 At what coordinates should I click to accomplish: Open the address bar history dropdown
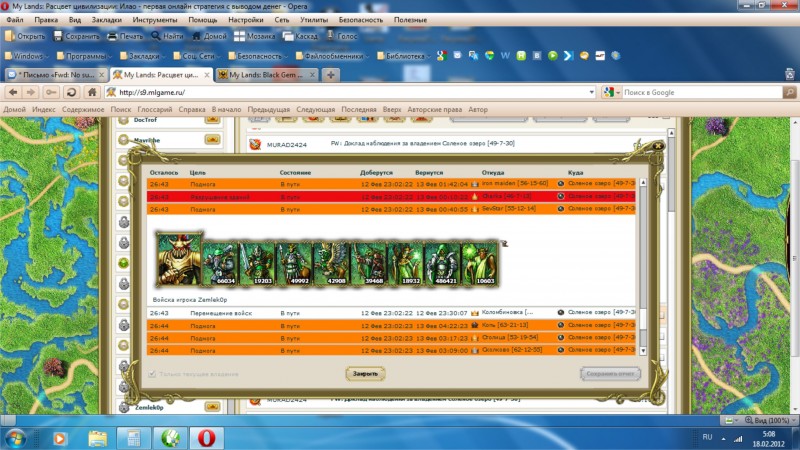591,92
